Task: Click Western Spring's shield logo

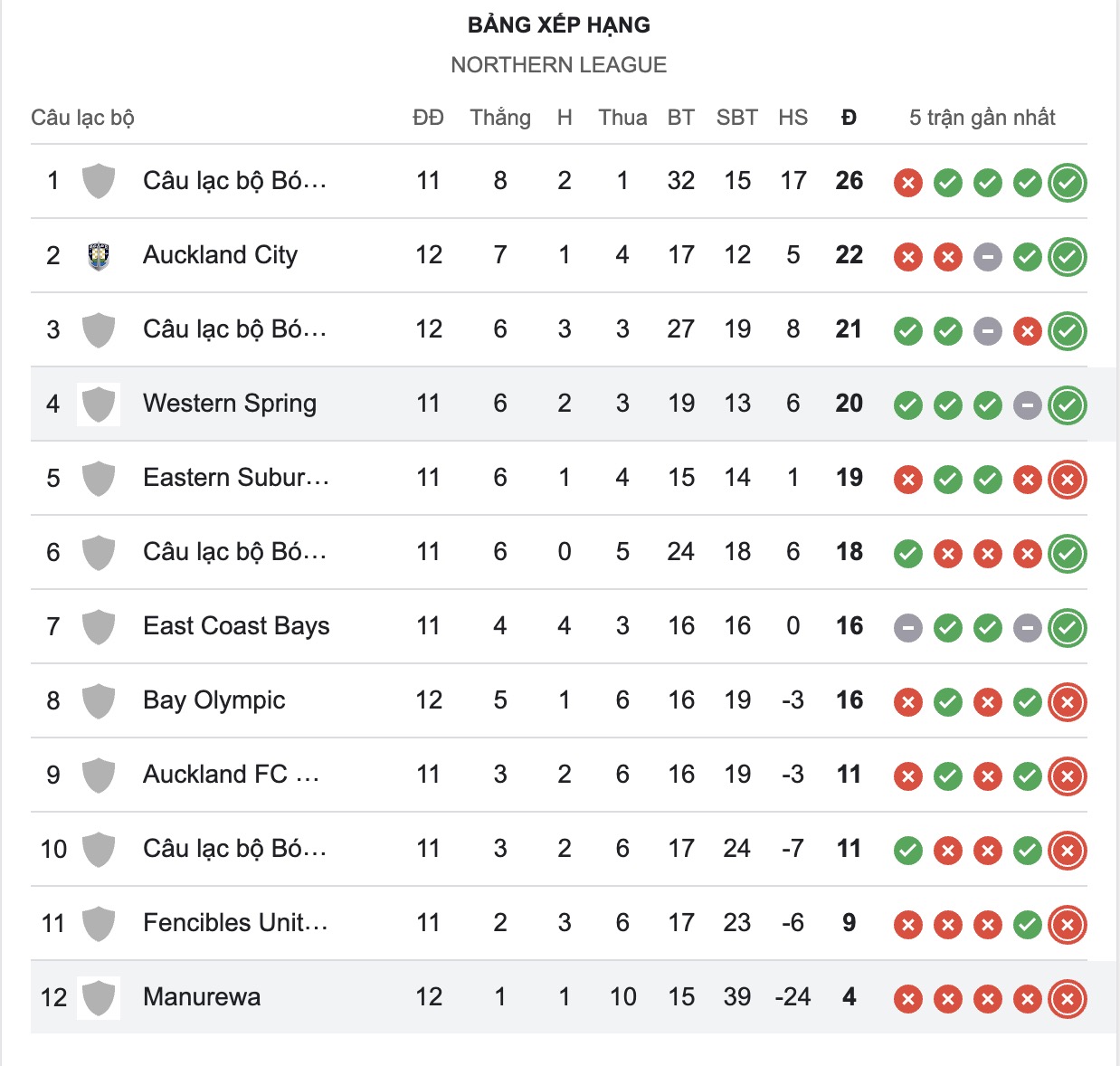Action: tap(99, 405)
